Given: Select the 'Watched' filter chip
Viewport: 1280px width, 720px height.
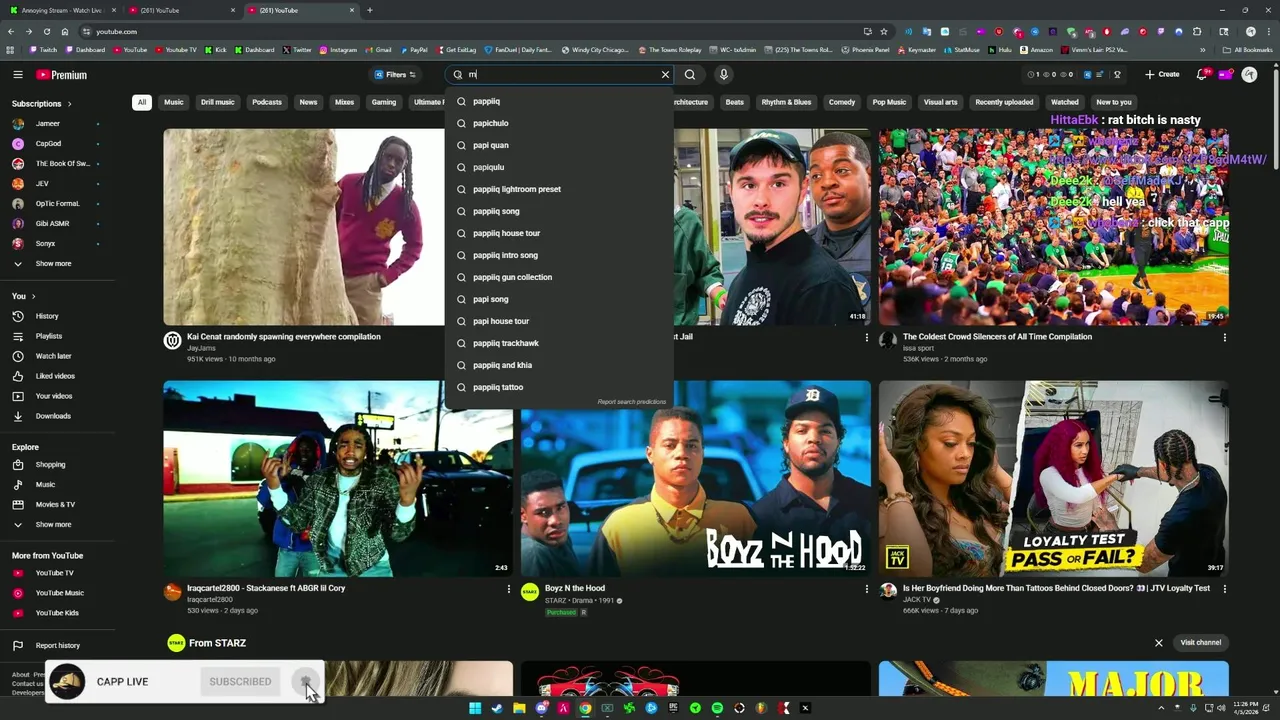Looking at the screenshot, I should click(x=1065, y=102).
